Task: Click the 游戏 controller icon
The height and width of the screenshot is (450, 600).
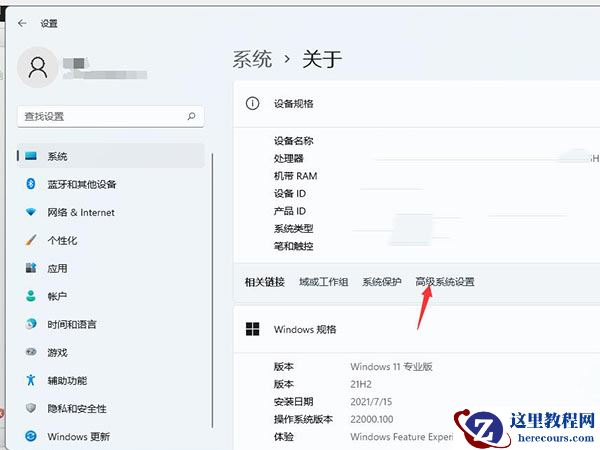Action: [31, 352]
